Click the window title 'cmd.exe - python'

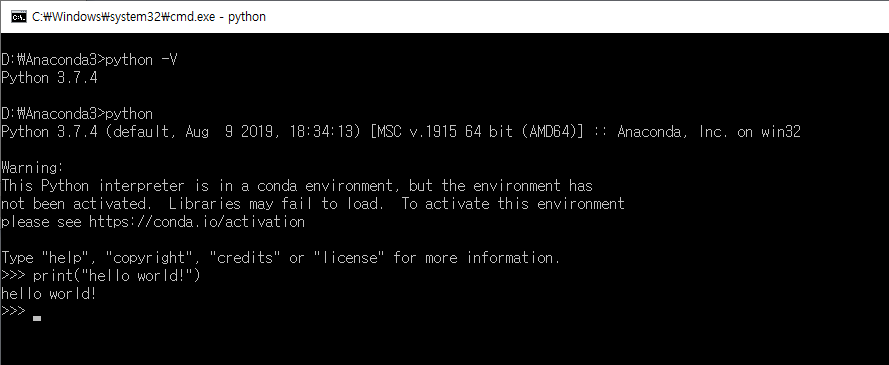coord(149,16)
